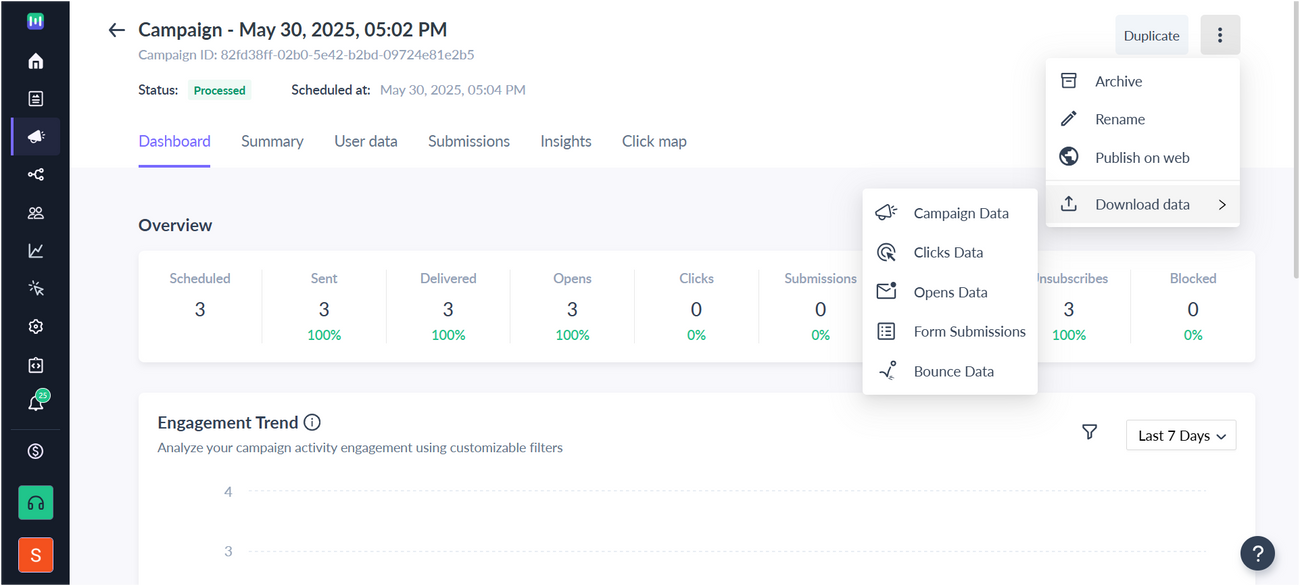Switch to the Insights tab
The image size is (1300, 586).
(566, 141)
